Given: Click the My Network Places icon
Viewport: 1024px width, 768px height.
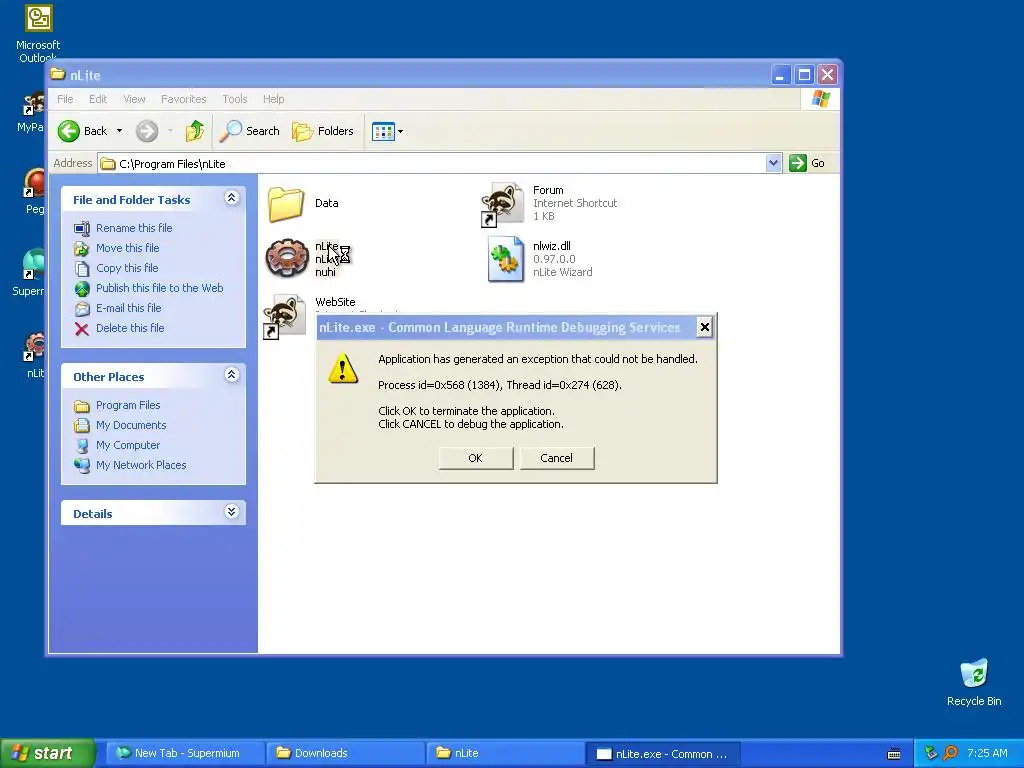Looking at the screenshot, I should (82, 466).
